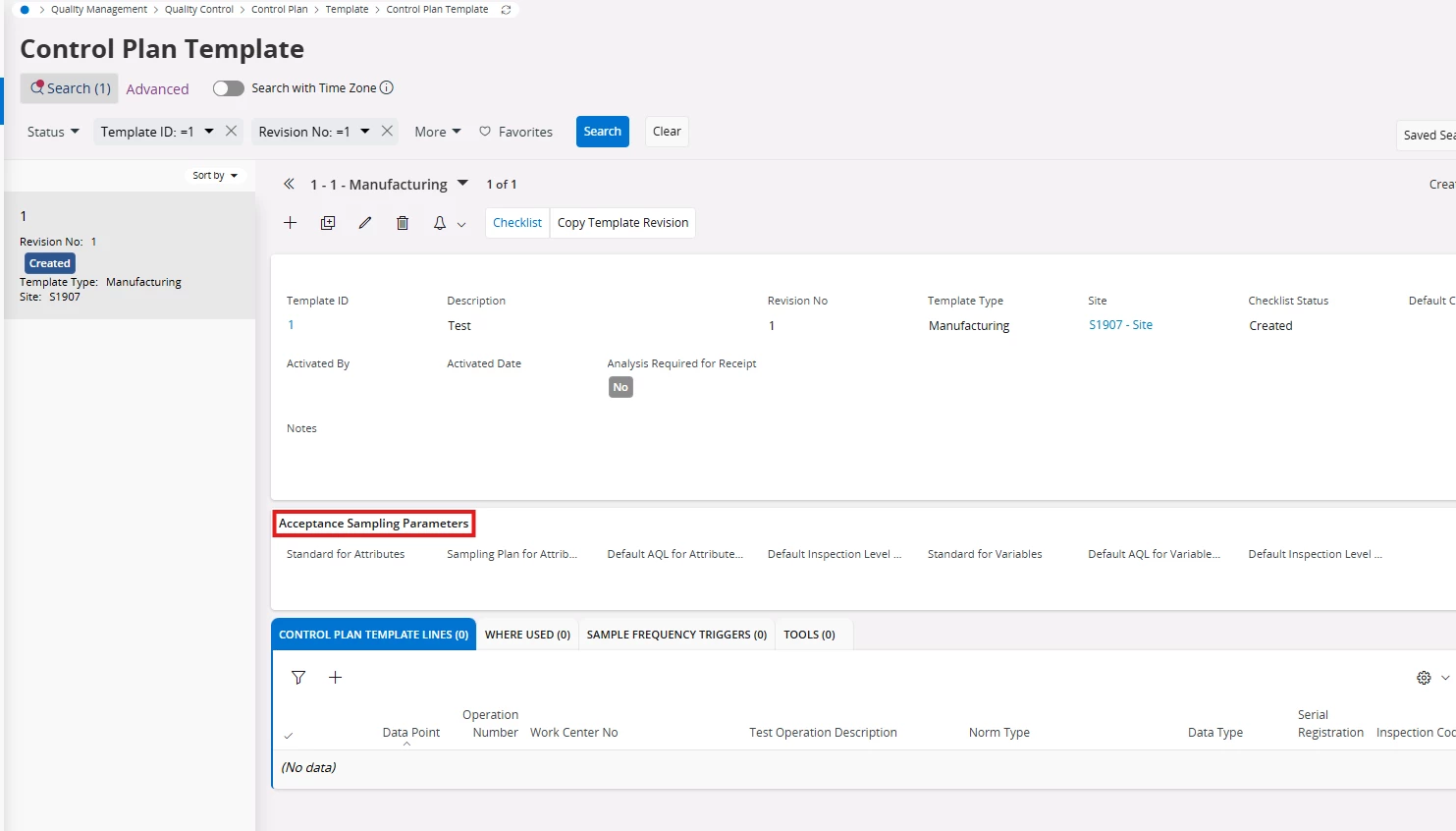Remove the Template ID filter
The height and width of the screenshot is (831, 1456).
[x=232, y=131]
